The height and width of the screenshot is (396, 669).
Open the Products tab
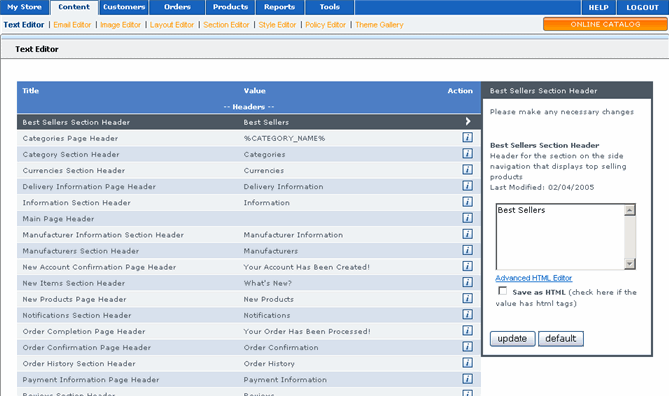tap(230, 7)
